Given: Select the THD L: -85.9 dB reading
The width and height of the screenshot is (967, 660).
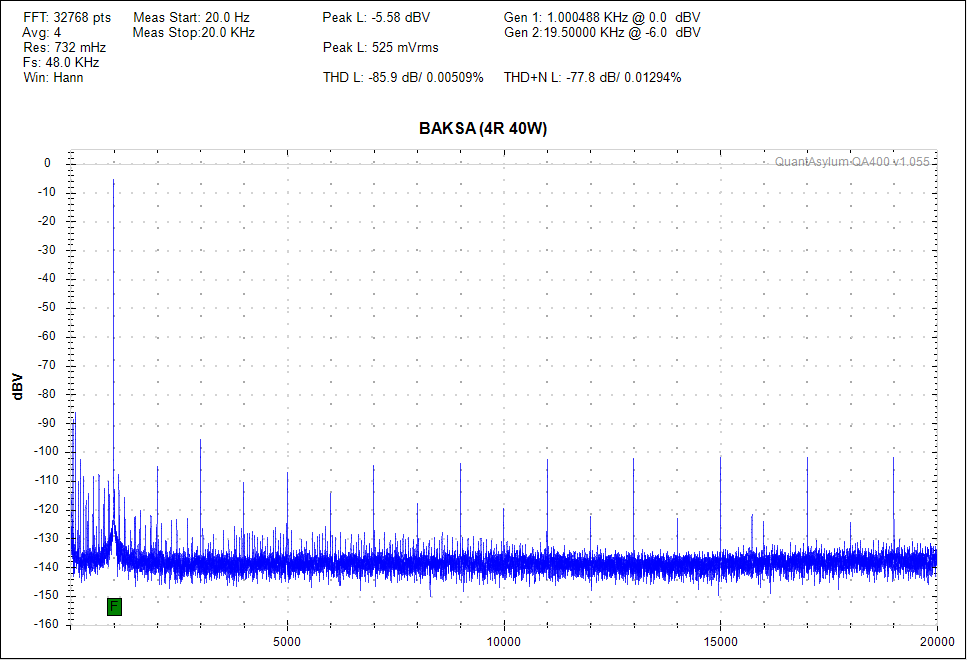Looking at the screenshot, I should click(403, 78).
